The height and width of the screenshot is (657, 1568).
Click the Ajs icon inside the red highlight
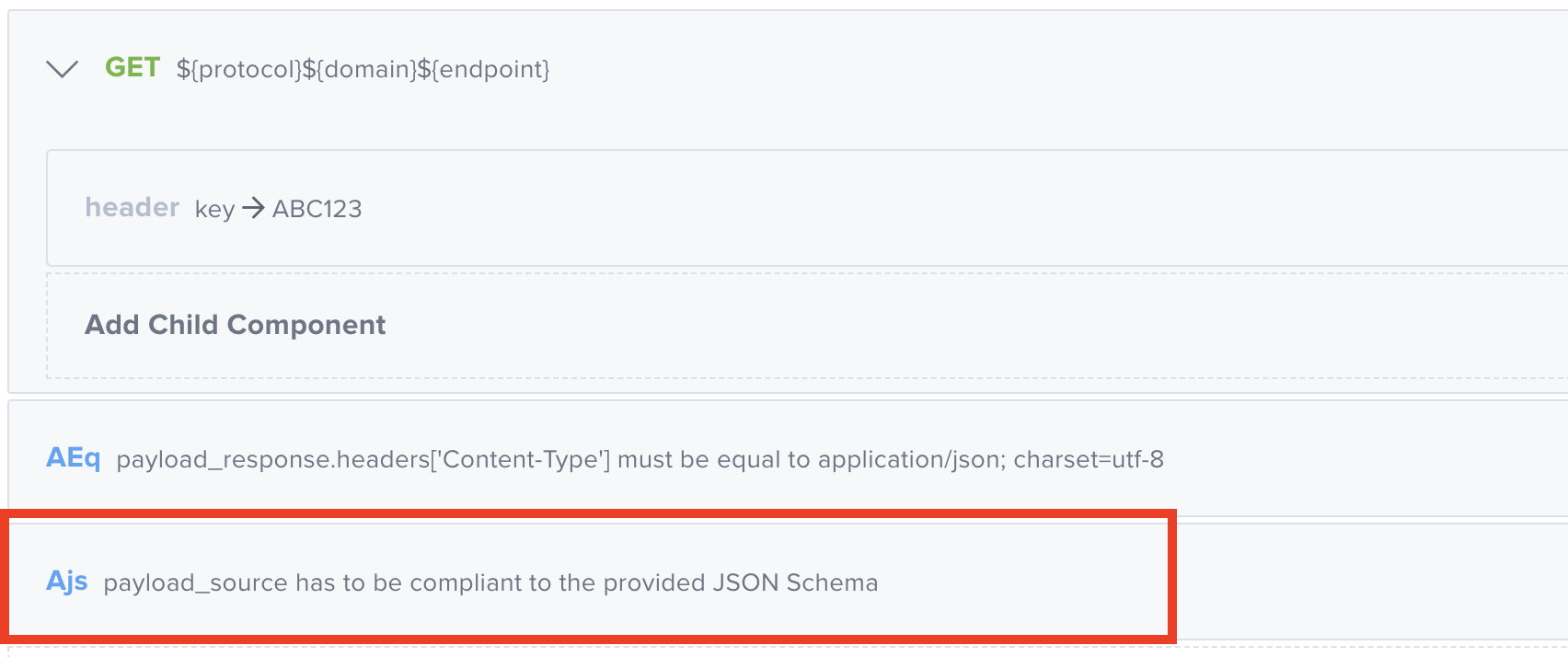pos(67,582)
